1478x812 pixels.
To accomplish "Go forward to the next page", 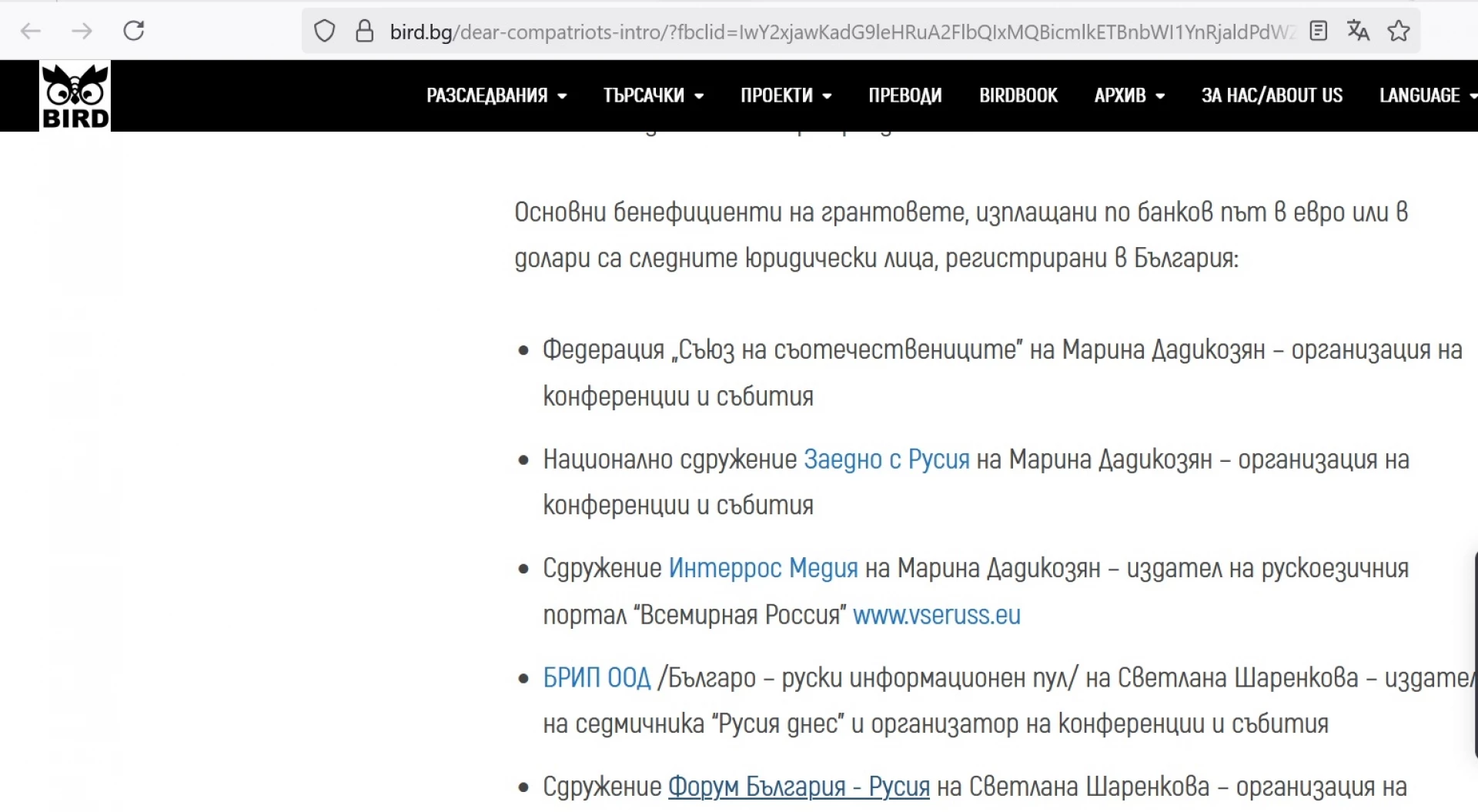I will pyautogui.click(x=82, y=31).
